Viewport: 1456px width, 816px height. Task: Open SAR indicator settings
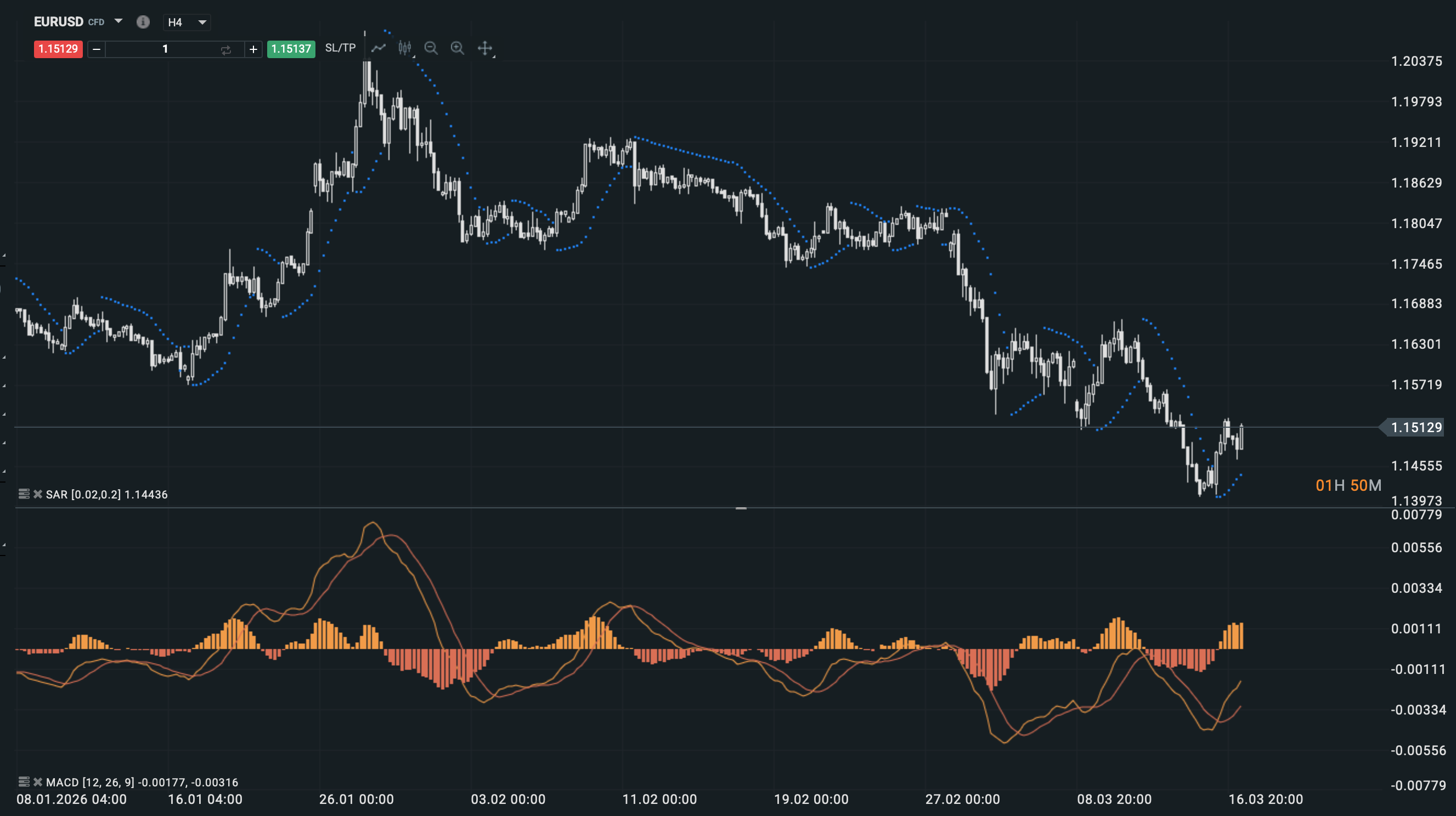point(24,494)
